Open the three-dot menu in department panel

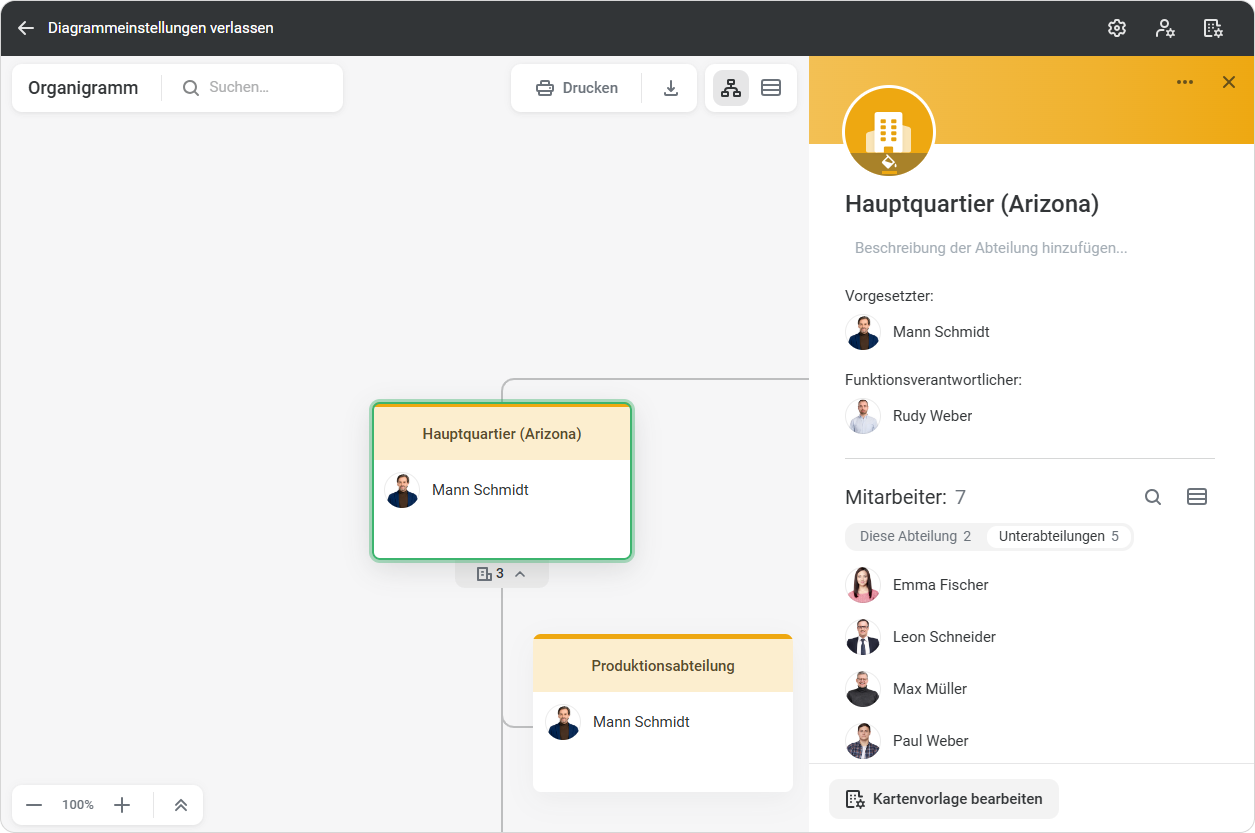coord(1185,82)
